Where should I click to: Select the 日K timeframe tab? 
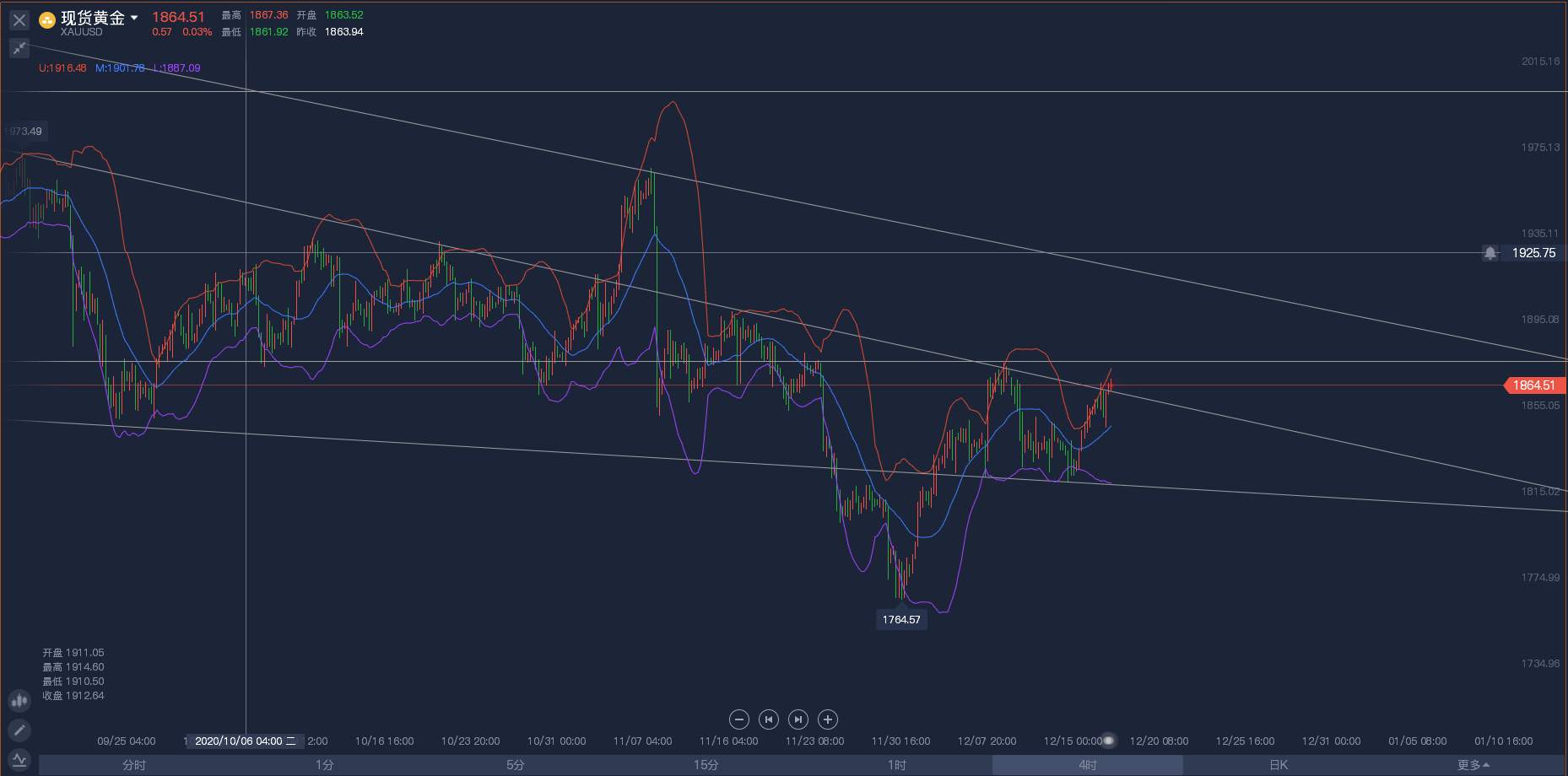[x=1279, y=765]
